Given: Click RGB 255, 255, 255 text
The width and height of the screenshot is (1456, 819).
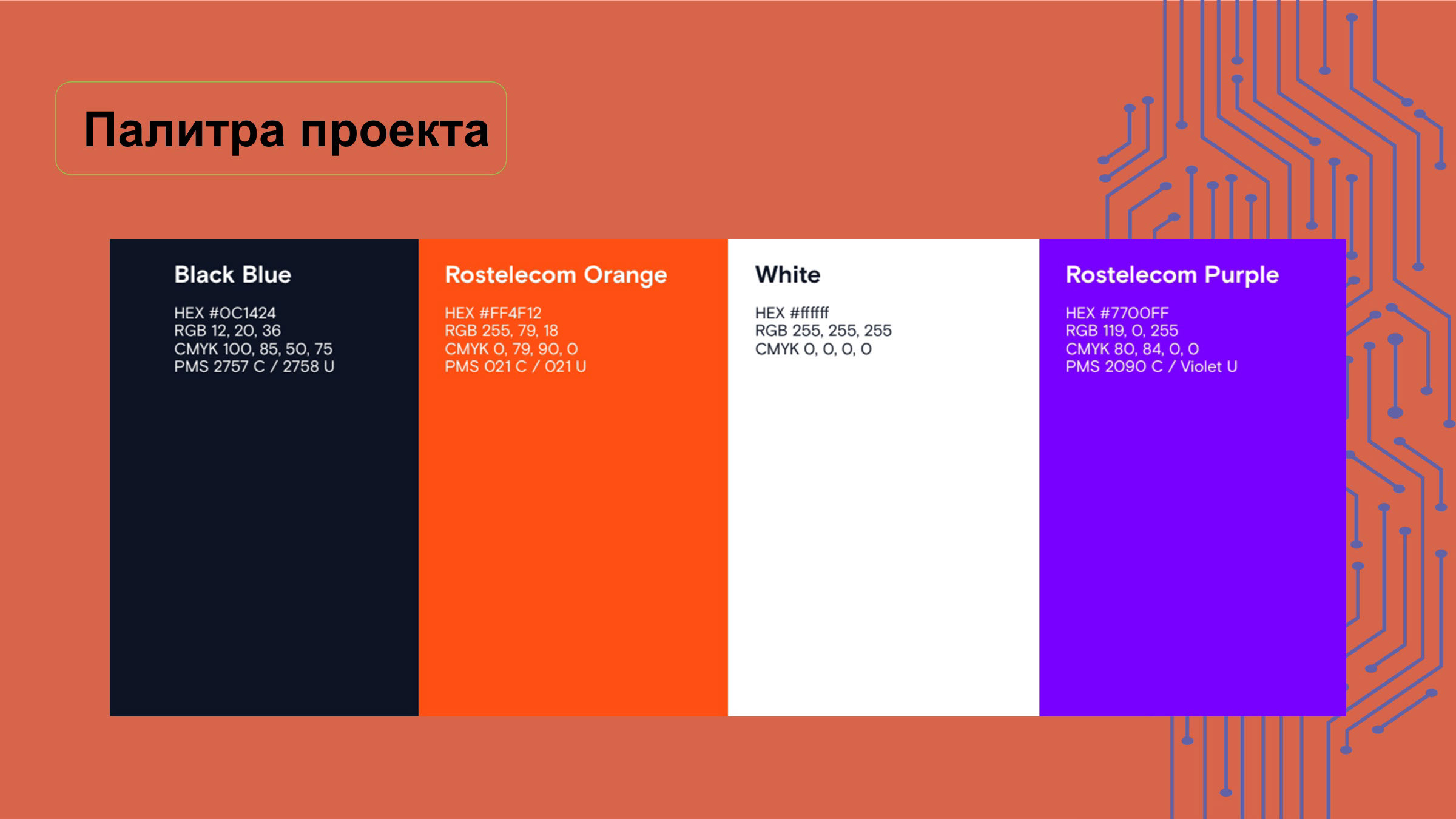Looking at the screenshot, I should pyautogui.click(x=823, y=331).
